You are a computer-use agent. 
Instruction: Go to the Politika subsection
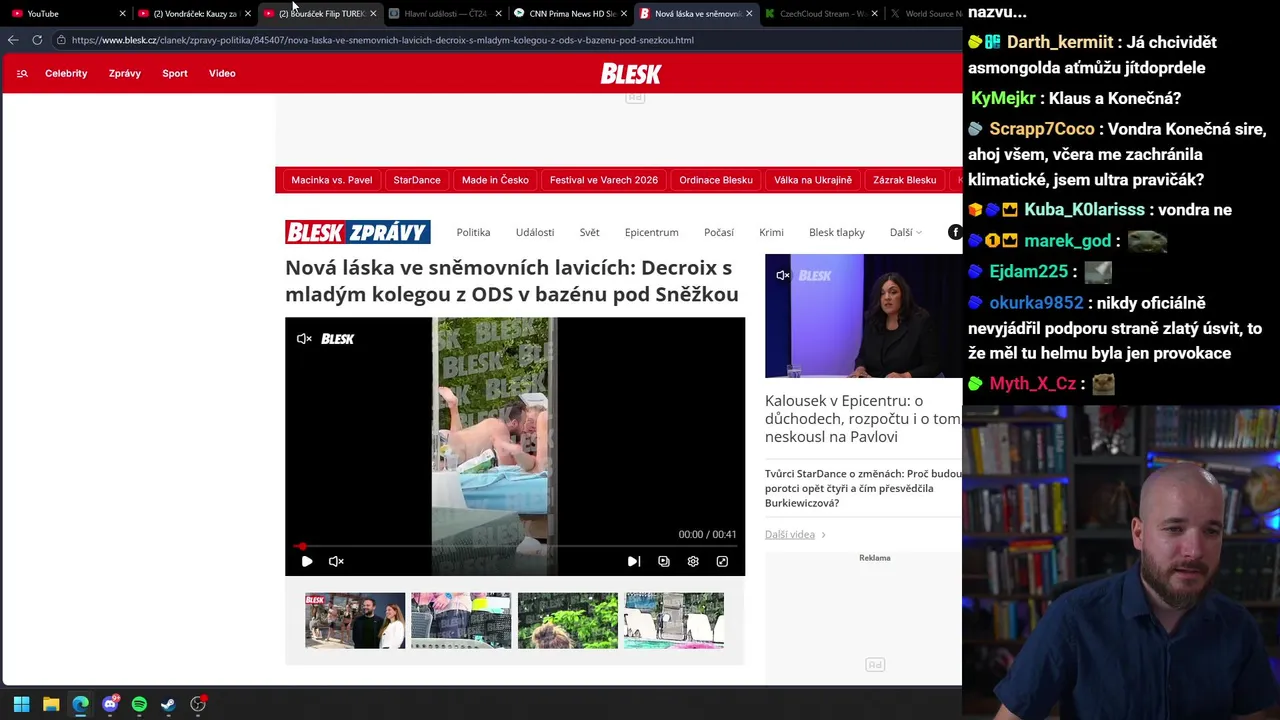(x=473, y=232)
